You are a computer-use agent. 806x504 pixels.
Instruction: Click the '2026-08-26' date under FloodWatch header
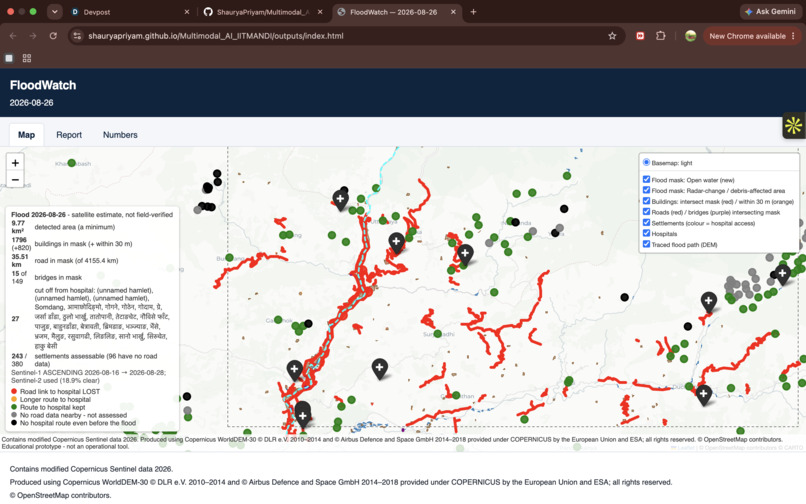point(31,102)
